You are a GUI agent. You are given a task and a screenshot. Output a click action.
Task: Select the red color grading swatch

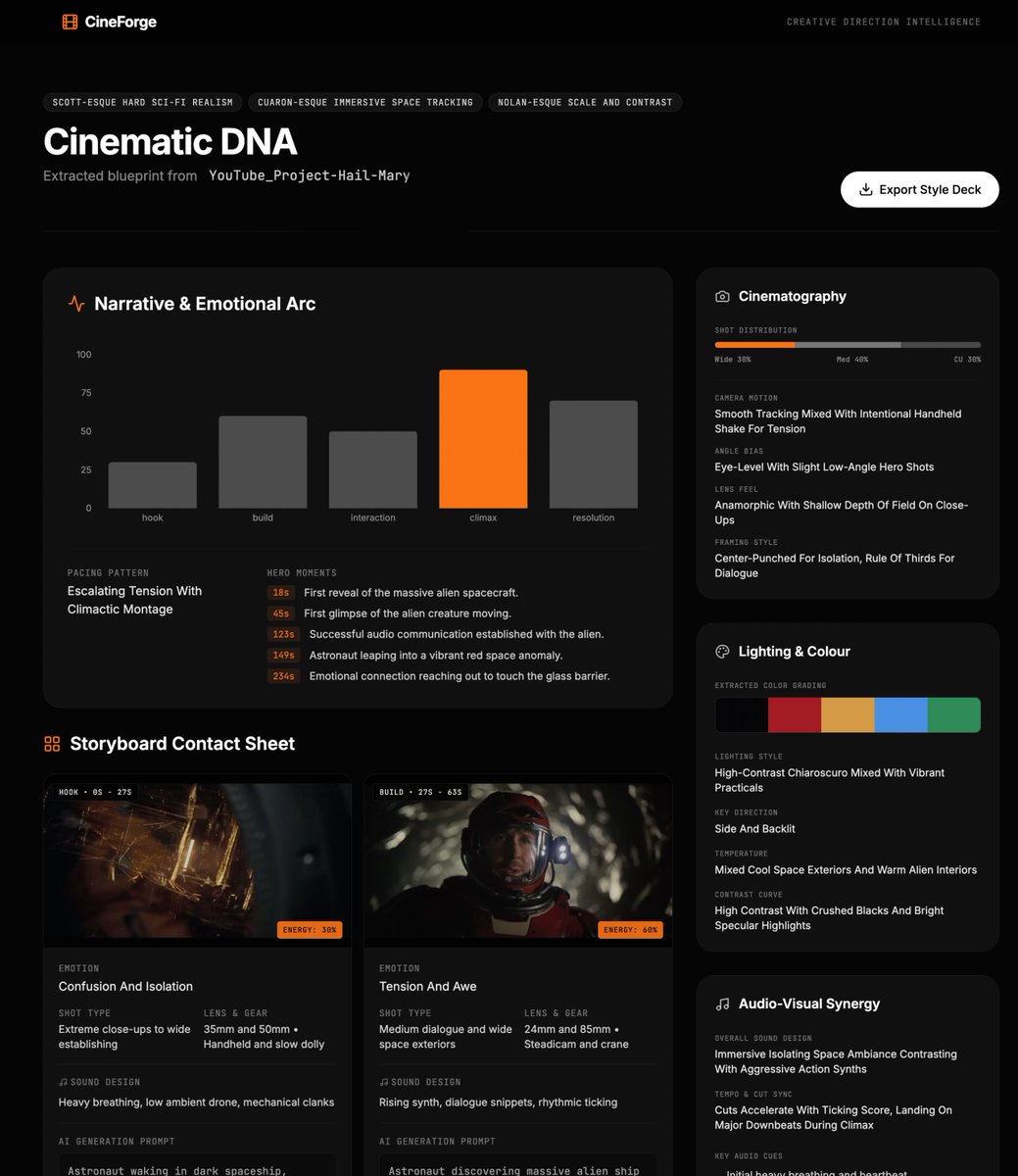pyautogui.click(x=795, y=715)
